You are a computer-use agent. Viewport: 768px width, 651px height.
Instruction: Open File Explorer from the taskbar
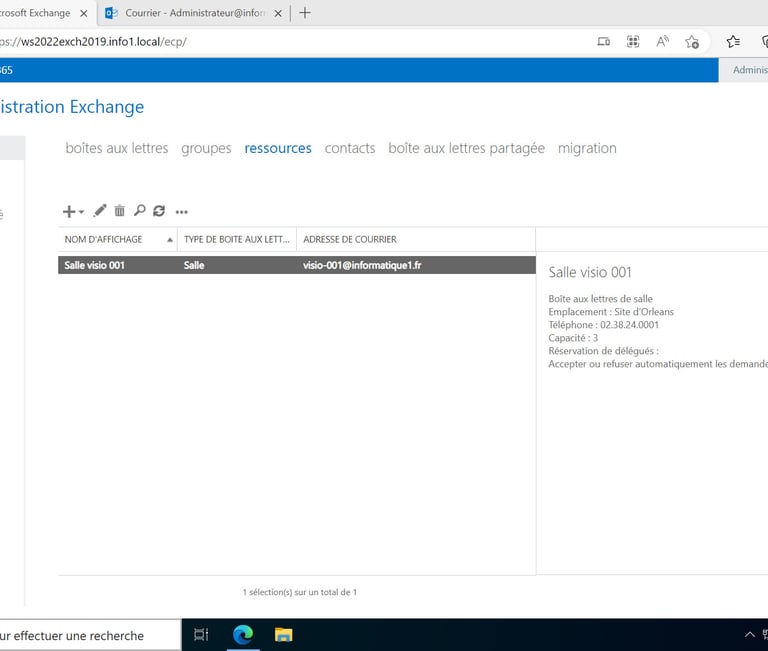pos(284,635)
